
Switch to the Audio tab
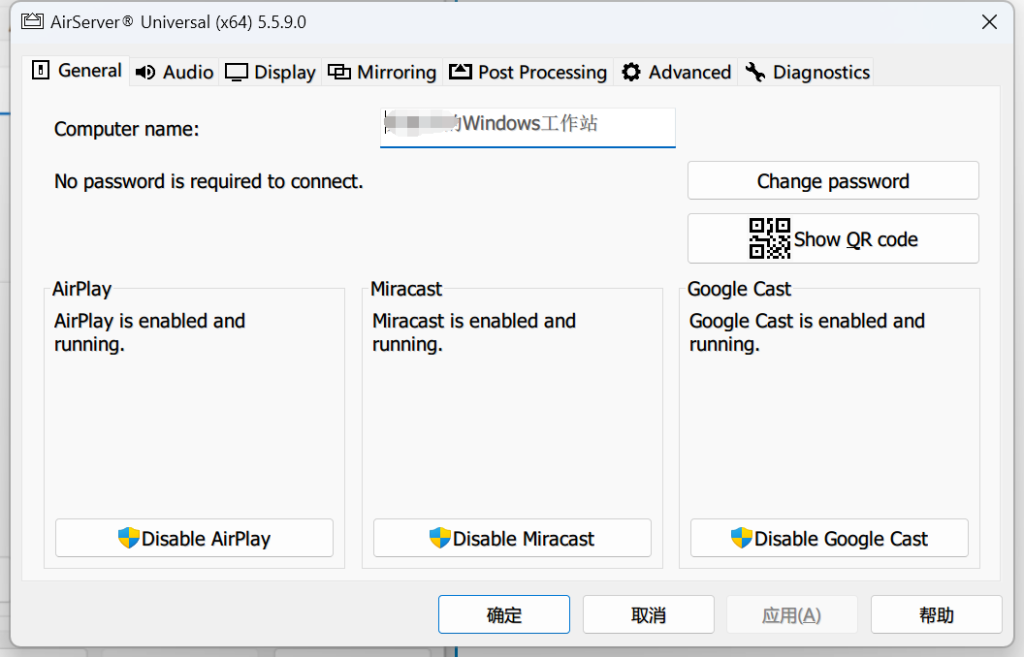coord(174,72)
